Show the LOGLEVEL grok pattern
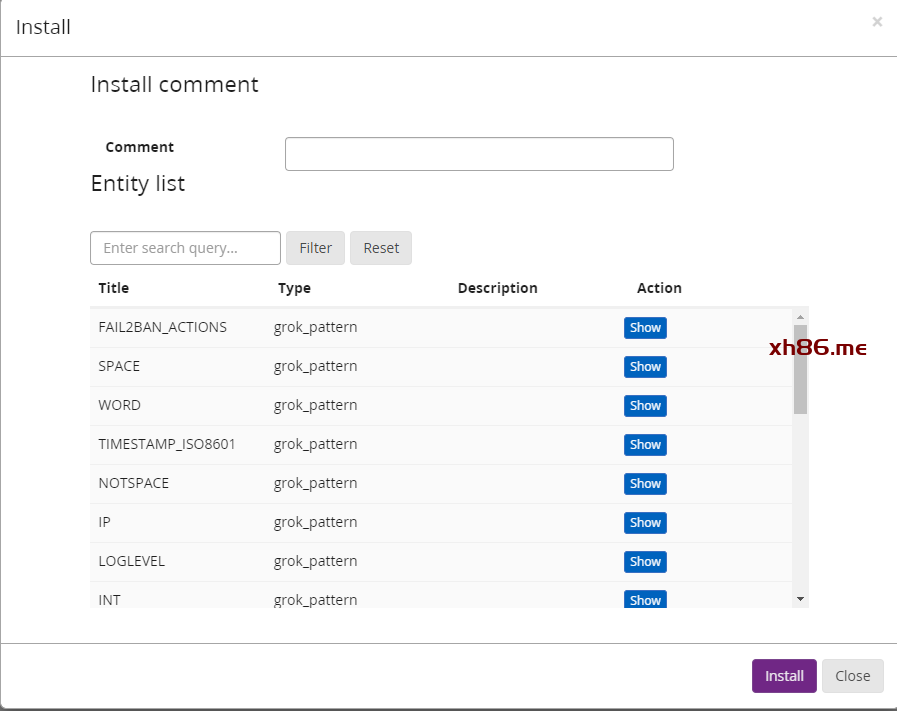Viewport: 897px width, 711px height. [x=645, y=562]
